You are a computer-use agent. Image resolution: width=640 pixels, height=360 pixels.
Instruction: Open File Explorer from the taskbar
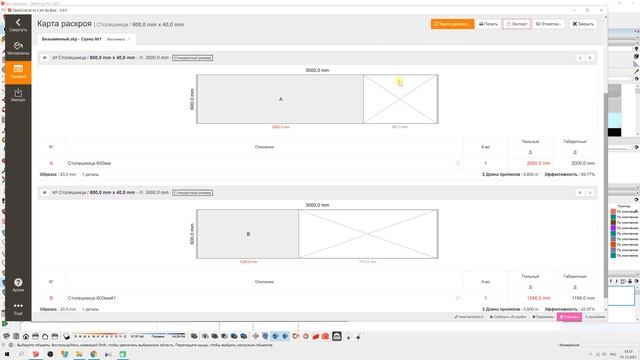coord(79,354)
